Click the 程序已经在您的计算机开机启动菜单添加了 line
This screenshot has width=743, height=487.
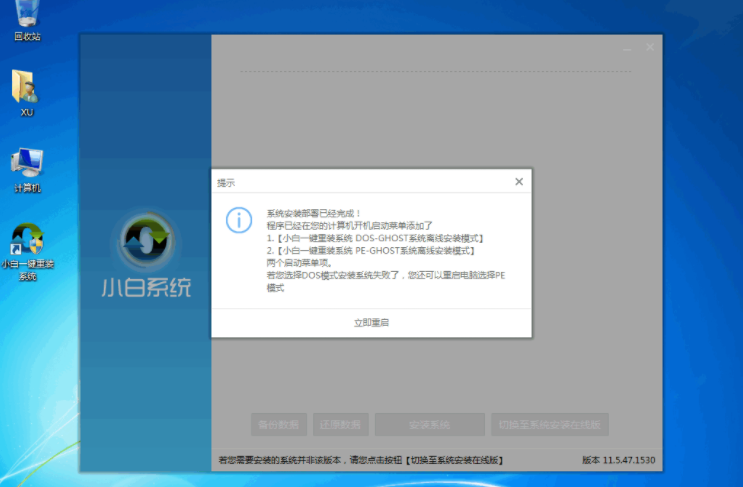[350, 225]
